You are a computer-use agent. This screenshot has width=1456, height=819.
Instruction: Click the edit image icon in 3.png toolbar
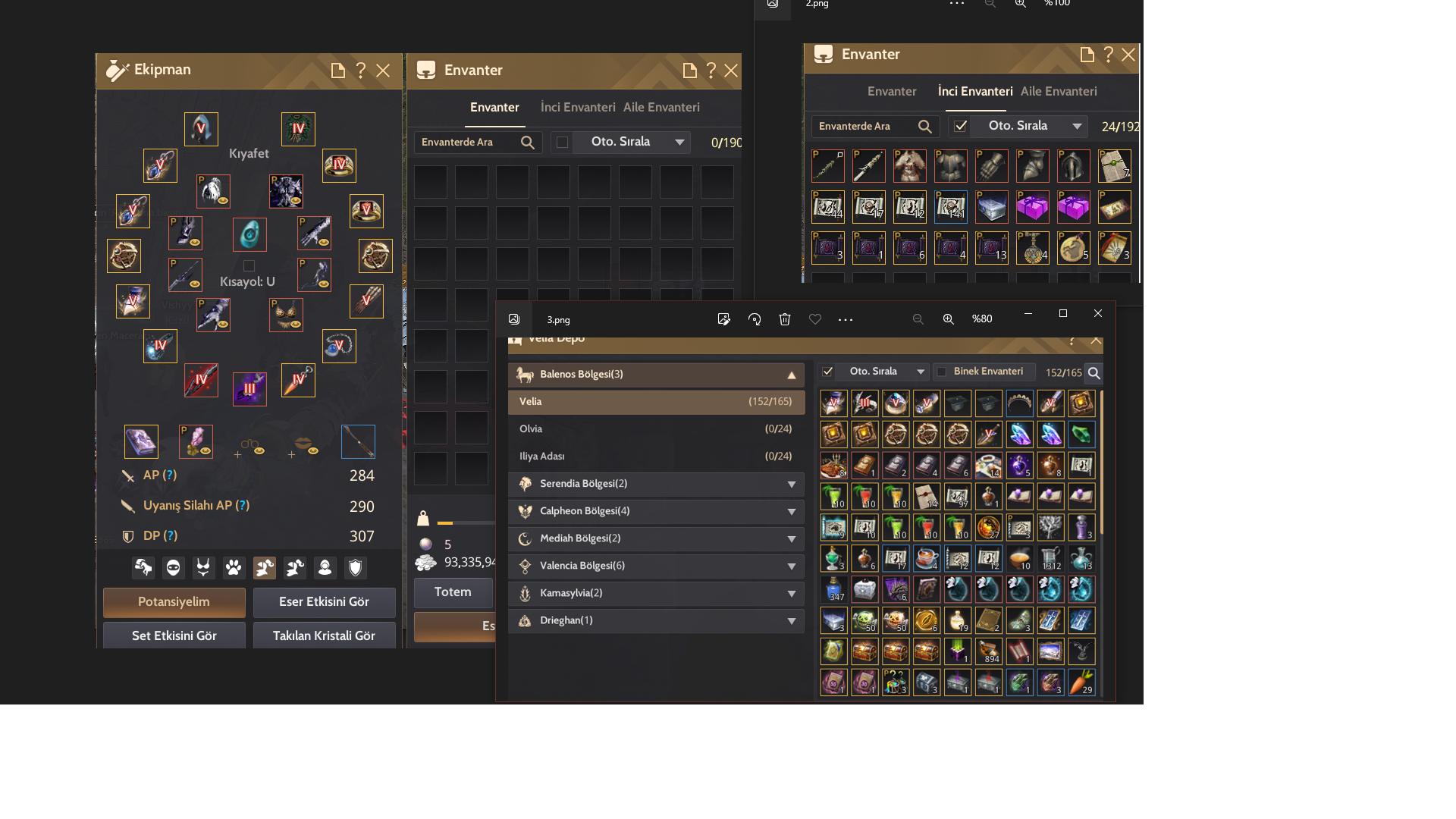click(724, 319)
